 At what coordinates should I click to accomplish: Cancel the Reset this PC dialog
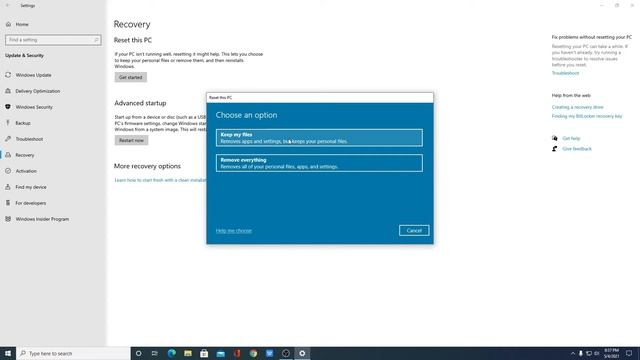tap(414, 231)
